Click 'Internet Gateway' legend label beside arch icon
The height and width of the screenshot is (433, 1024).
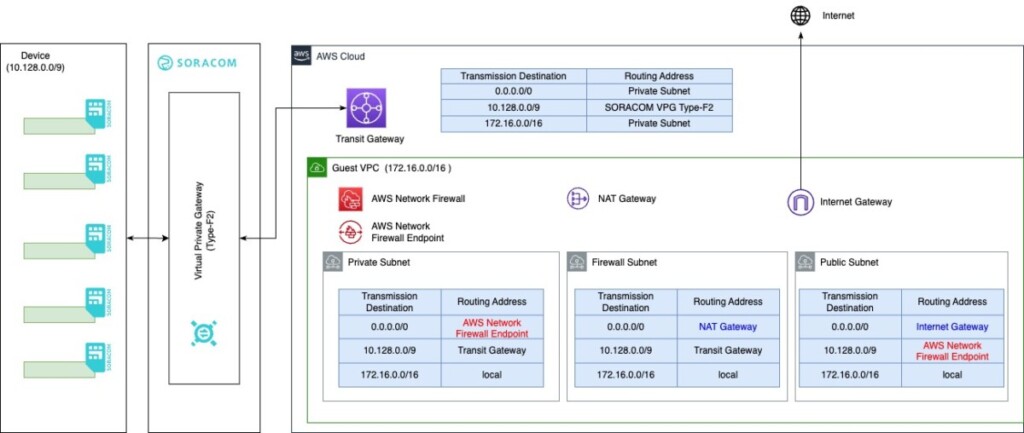coord(856,202)
